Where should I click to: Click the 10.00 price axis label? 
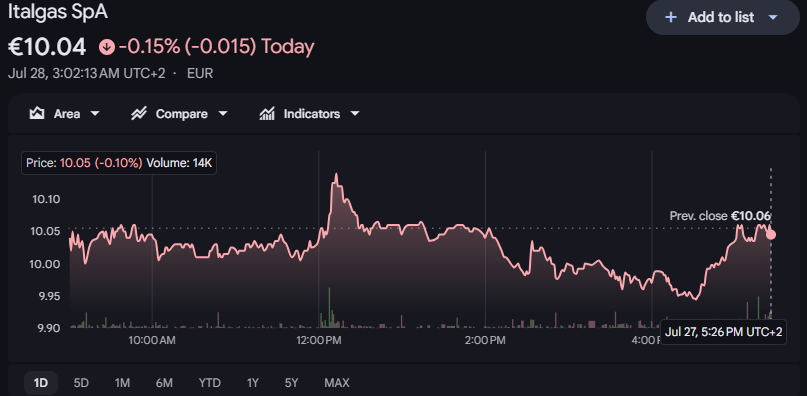(46, 264)
